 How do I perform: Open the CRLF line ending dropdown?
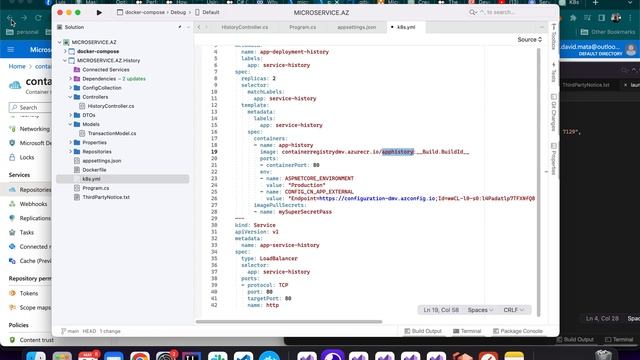click(513, 310)
